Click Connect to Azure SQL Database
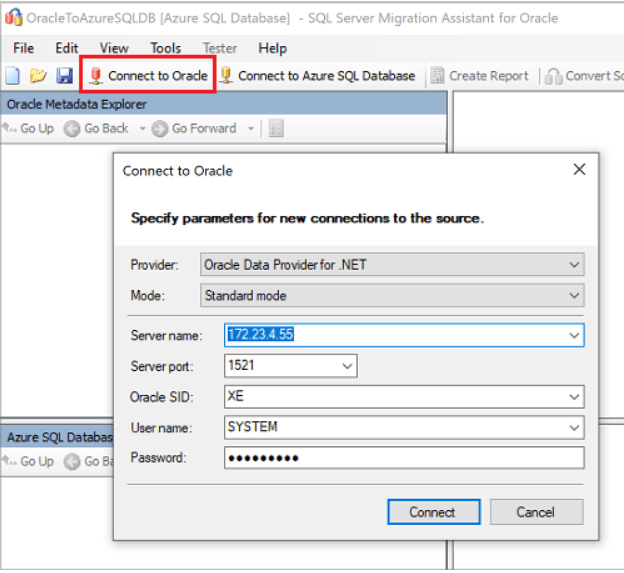Image resolution: width=624 pixels, height=573 pixels. coord(317,76)
